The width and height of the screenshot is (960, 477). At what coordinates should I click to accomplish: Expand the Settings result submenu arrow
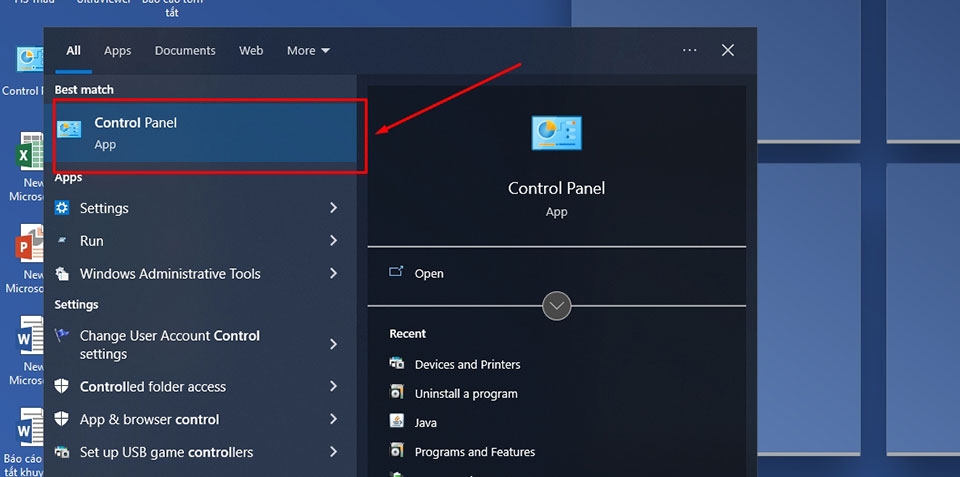coord(334,208)
